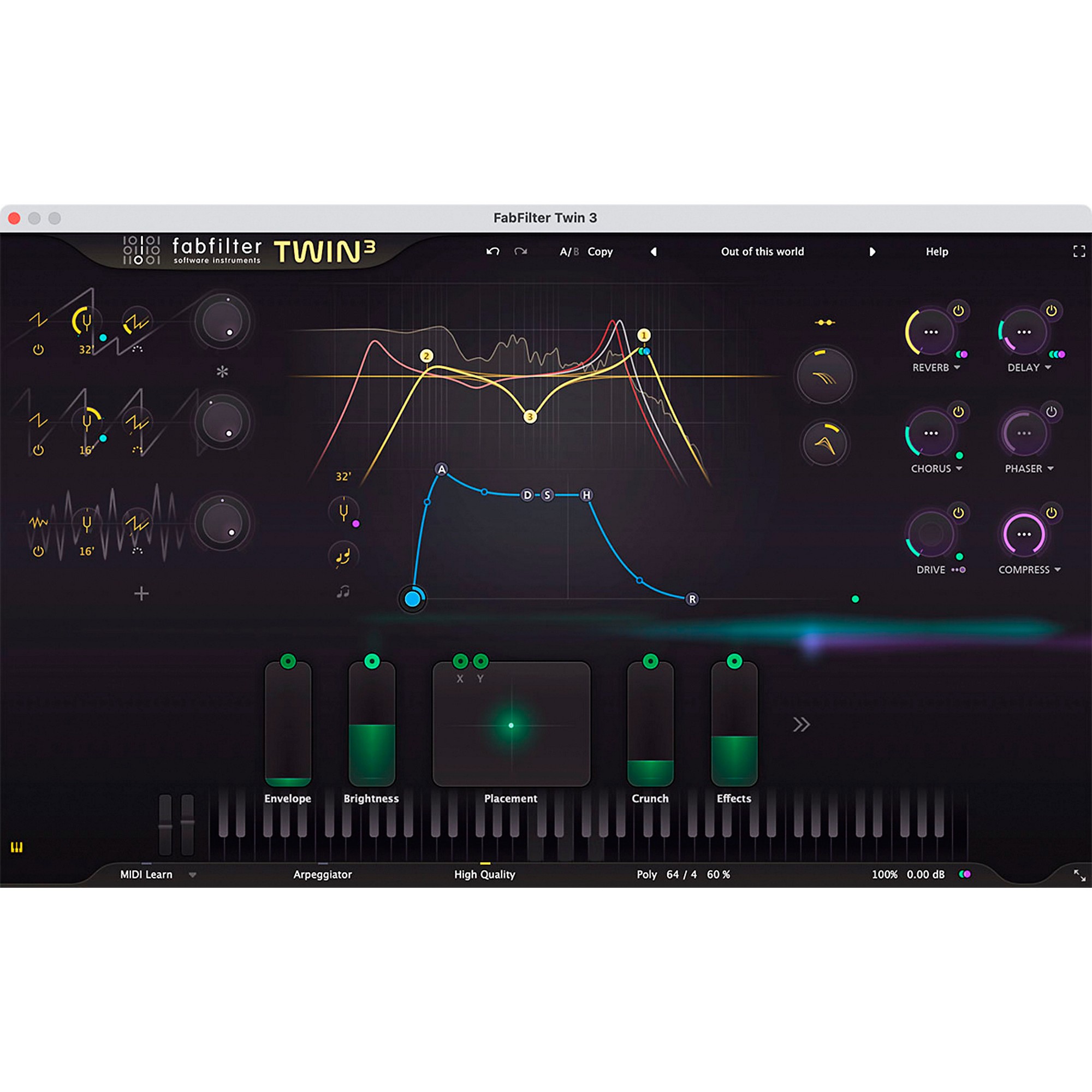Open MIDI Learn dropdown arrow

tap(193, 875)
